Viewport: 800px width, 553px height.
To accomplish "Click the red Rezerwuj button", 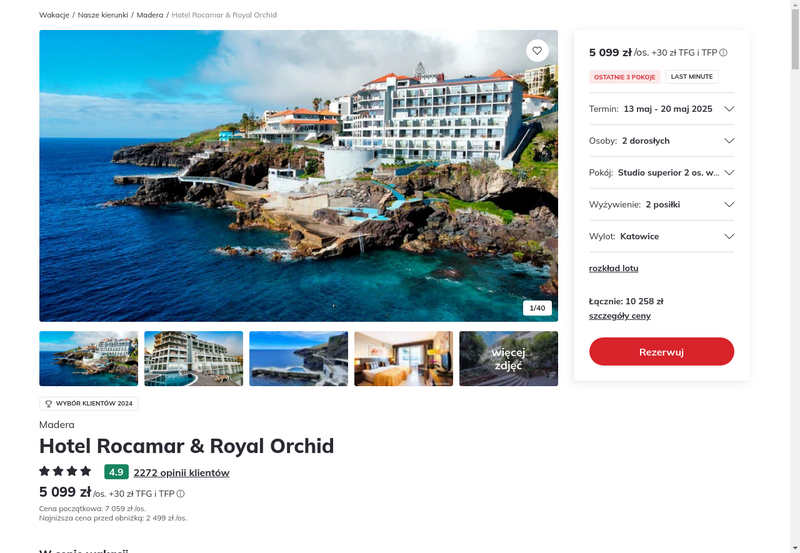I will coord(661,351).
